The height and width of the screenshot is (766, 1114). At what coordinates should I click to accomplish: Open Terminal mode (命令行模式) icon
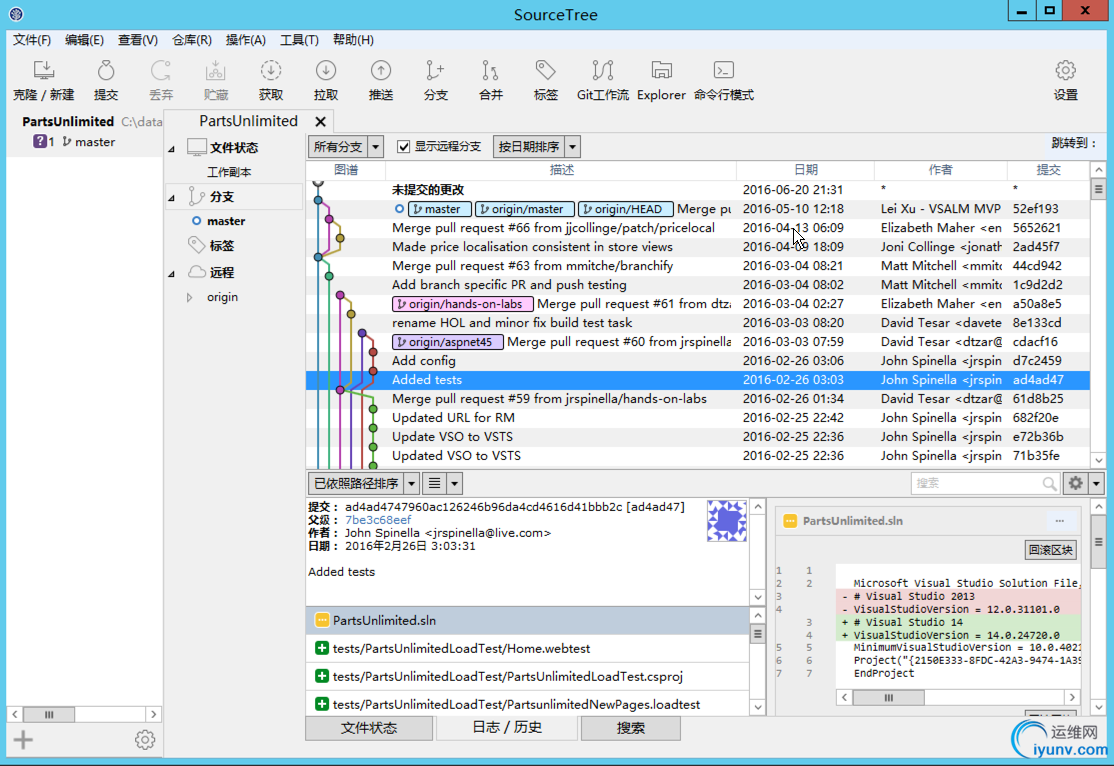pyautogui.click(x=723, y=80)
